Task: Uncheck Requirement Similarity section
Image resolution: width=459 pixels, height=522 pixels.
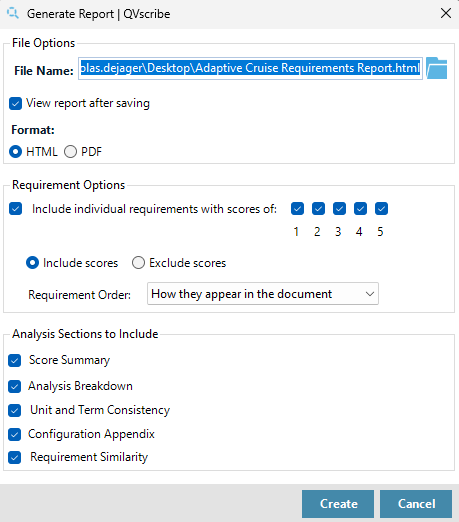Action: (x=15, y=458)
